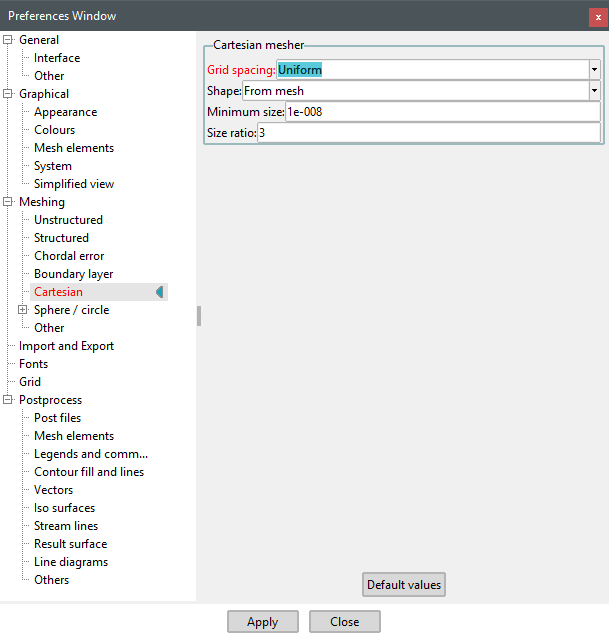The image size is (609, 639).
Task: Click the panel splitter handle
Action: [199, 316]
